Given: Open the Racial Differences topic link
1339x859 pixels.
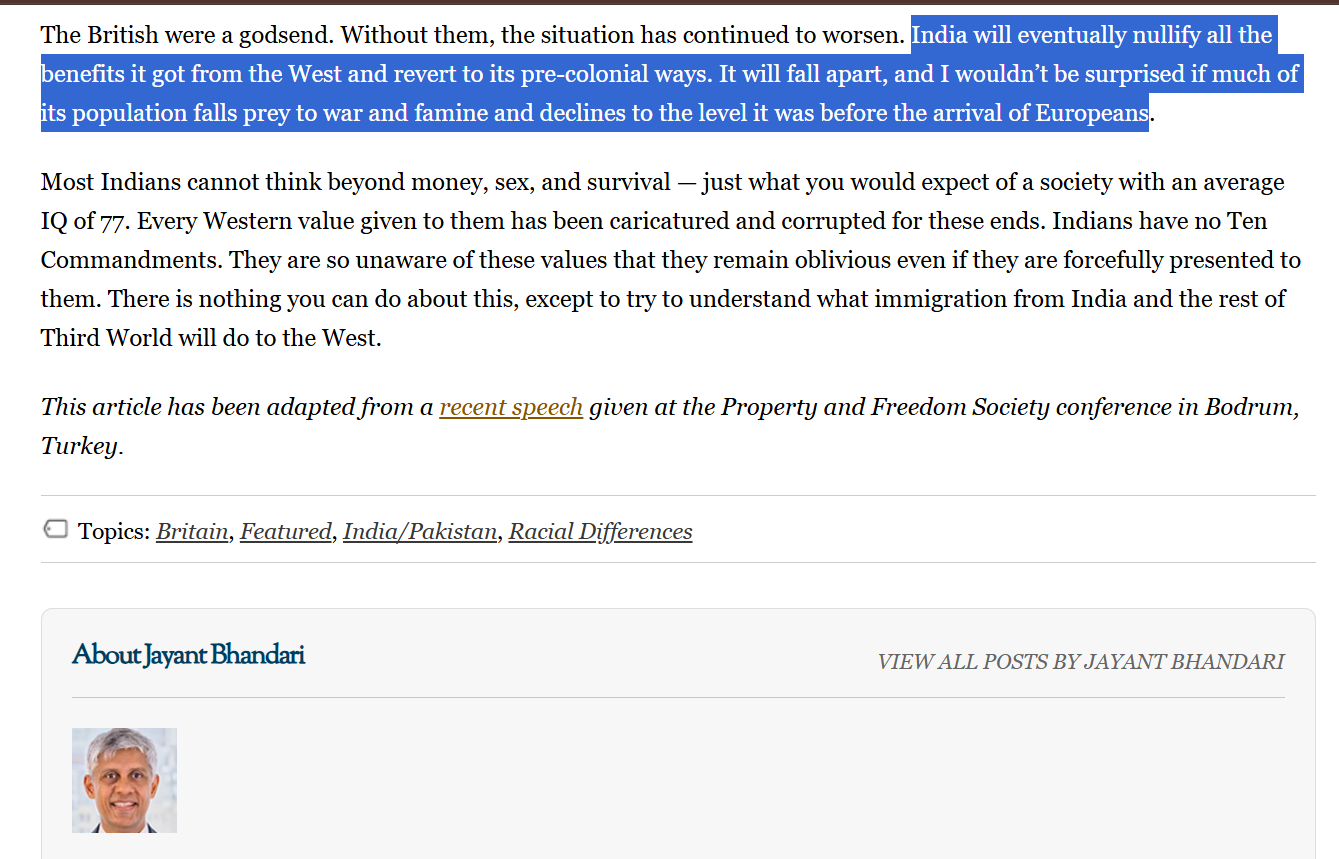Looking at the screenshot, I should pos(600,531).
